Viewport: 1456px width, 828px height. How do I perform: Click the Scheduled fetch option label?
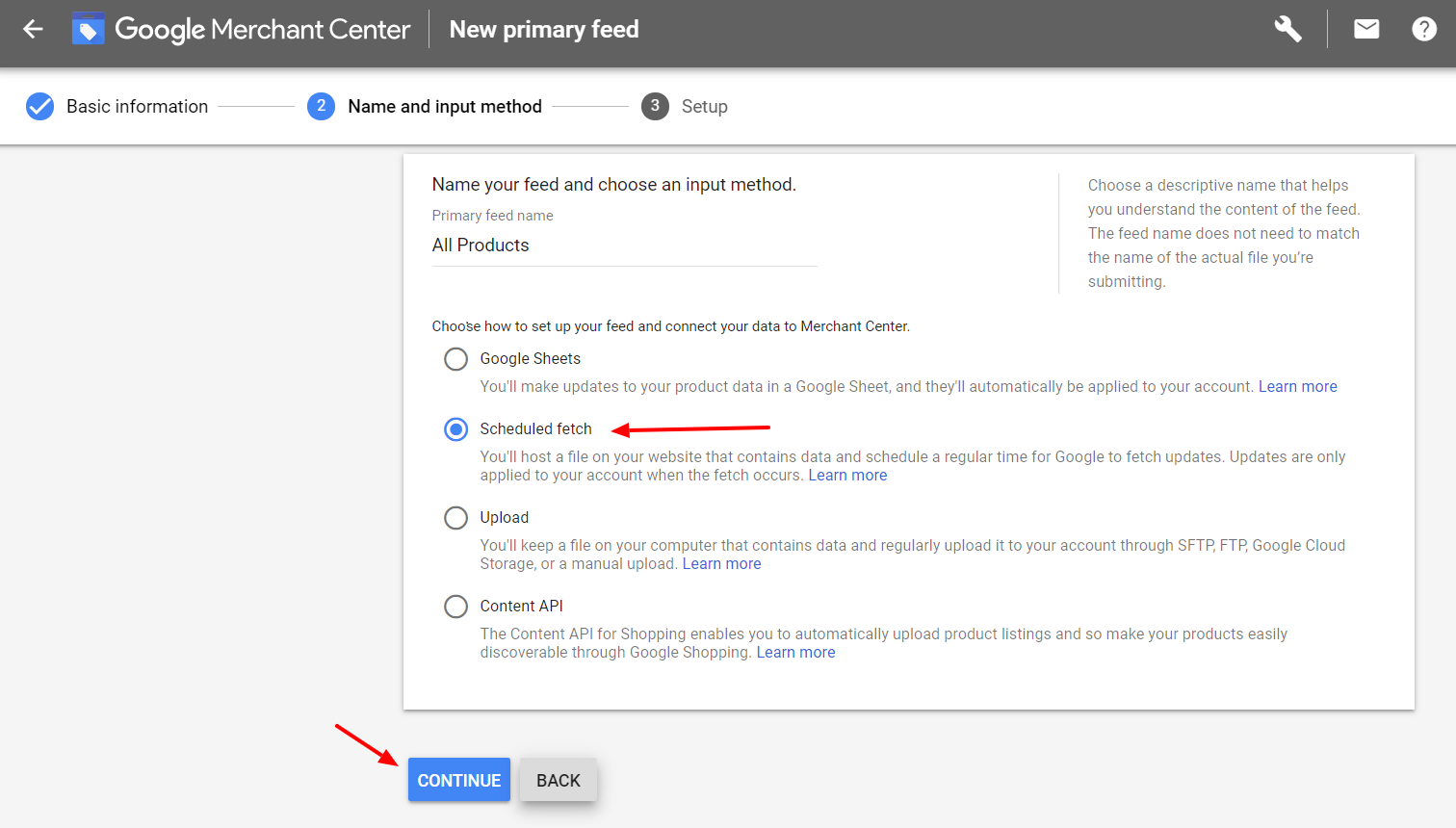pos(535,428)
